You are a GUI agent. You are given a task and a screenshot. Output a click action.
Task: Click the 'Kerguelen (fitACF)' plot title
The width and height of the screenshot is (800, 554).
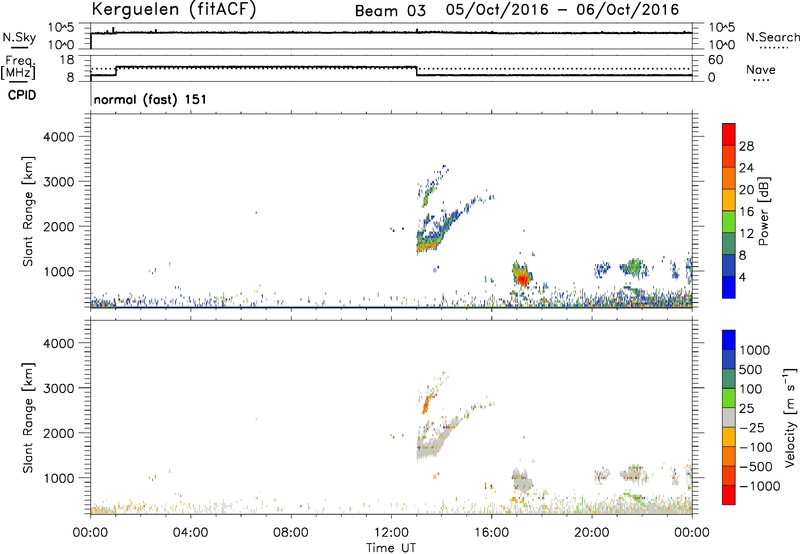click(x=173, y=9)
